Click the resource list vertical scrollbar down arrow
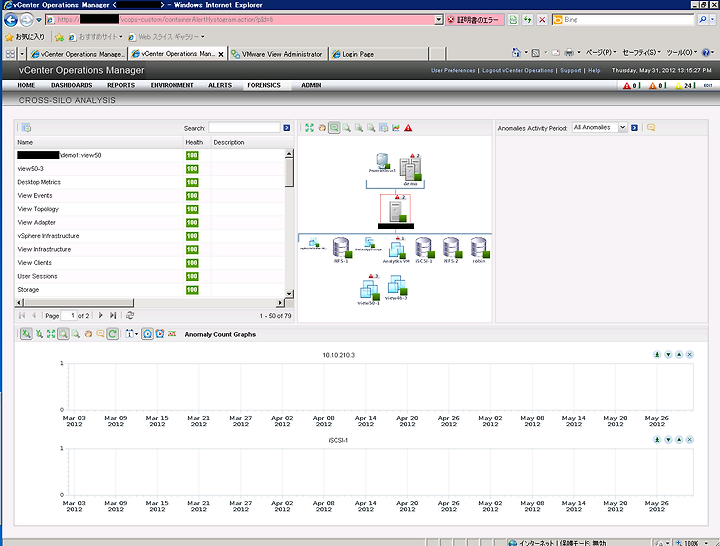720x546 pixels. tap(289, 293)
